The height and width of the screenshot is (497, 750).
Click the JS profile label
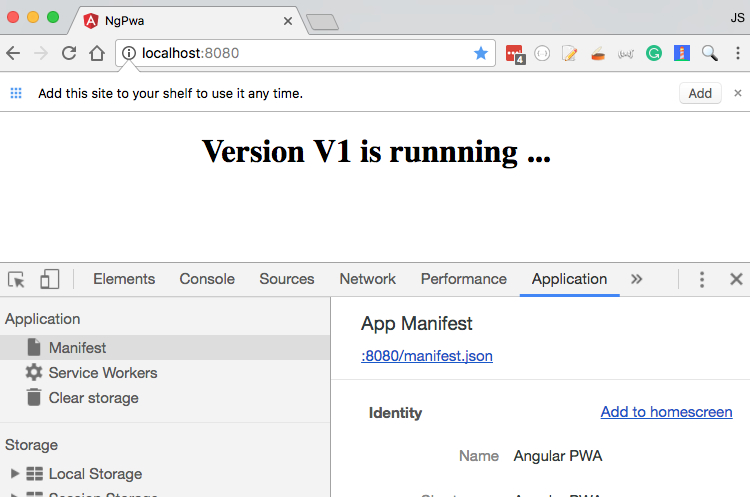point(737,18)
